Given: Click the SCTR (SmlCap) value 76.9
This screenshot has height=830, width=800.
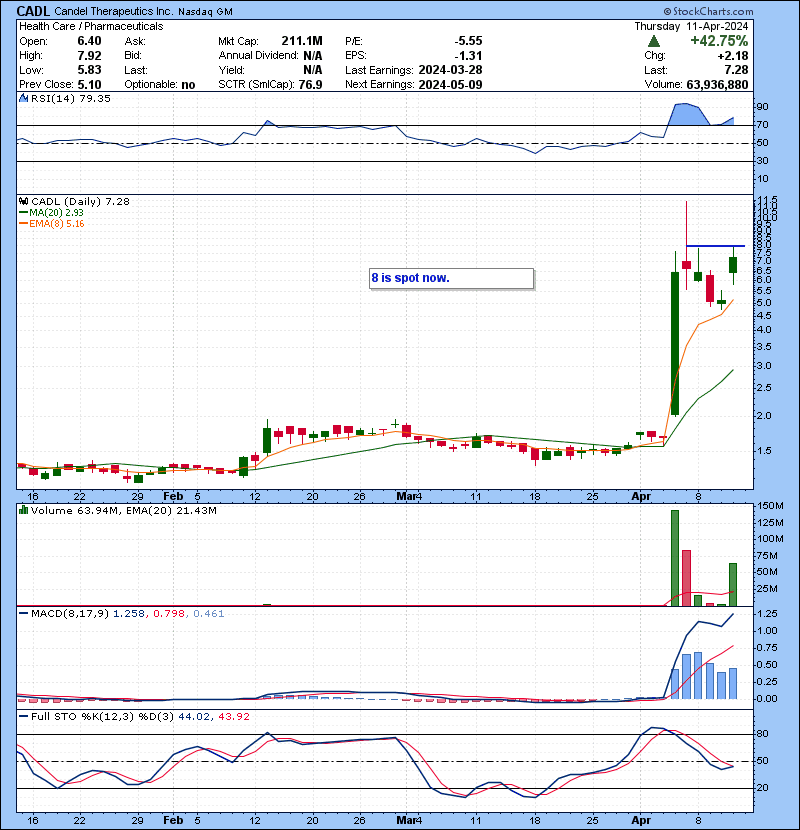Looking at the screenshot, I should [x=310, y=85].
